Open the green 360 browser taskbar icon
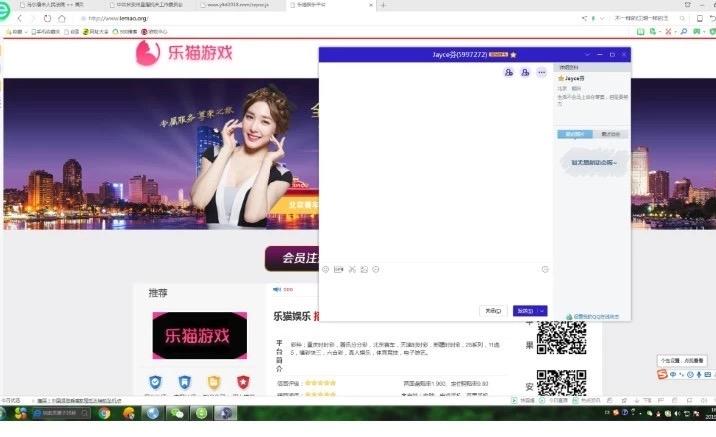This screenshot has height=437, width=716. click(x=201, y=413)
